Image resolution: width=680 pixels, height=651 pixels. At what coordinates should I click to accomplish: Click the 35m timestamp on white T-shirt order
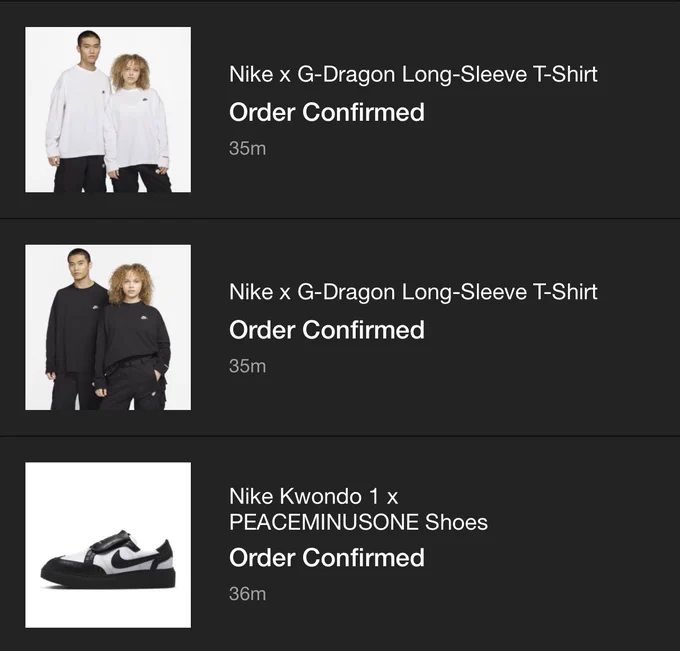coord(247,148)
